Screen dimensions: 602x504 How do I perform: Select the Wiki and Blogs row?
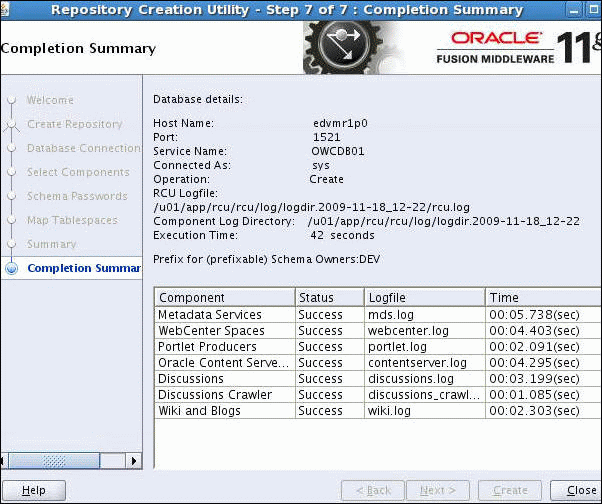(x=378, y=411)
